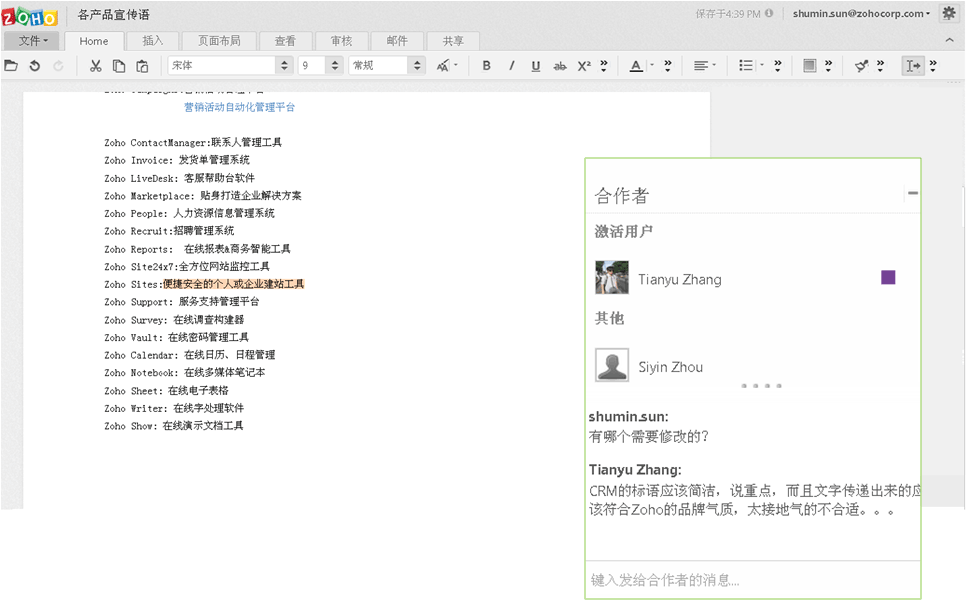
Task: Click the collaborator message input field
Action: 752,580
